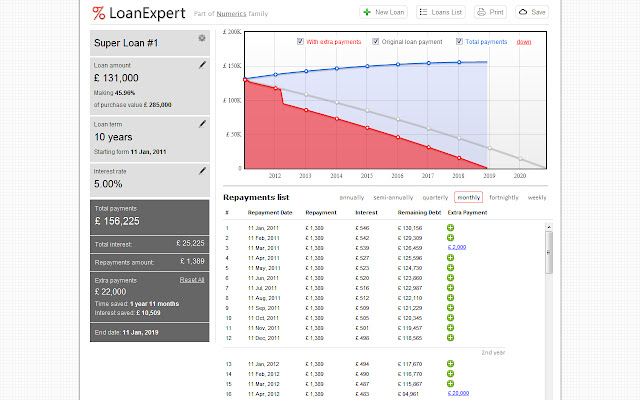Switch repayments list to fortnightly
The height and width of the screenshot is (400, 640).
coord(504,198)
